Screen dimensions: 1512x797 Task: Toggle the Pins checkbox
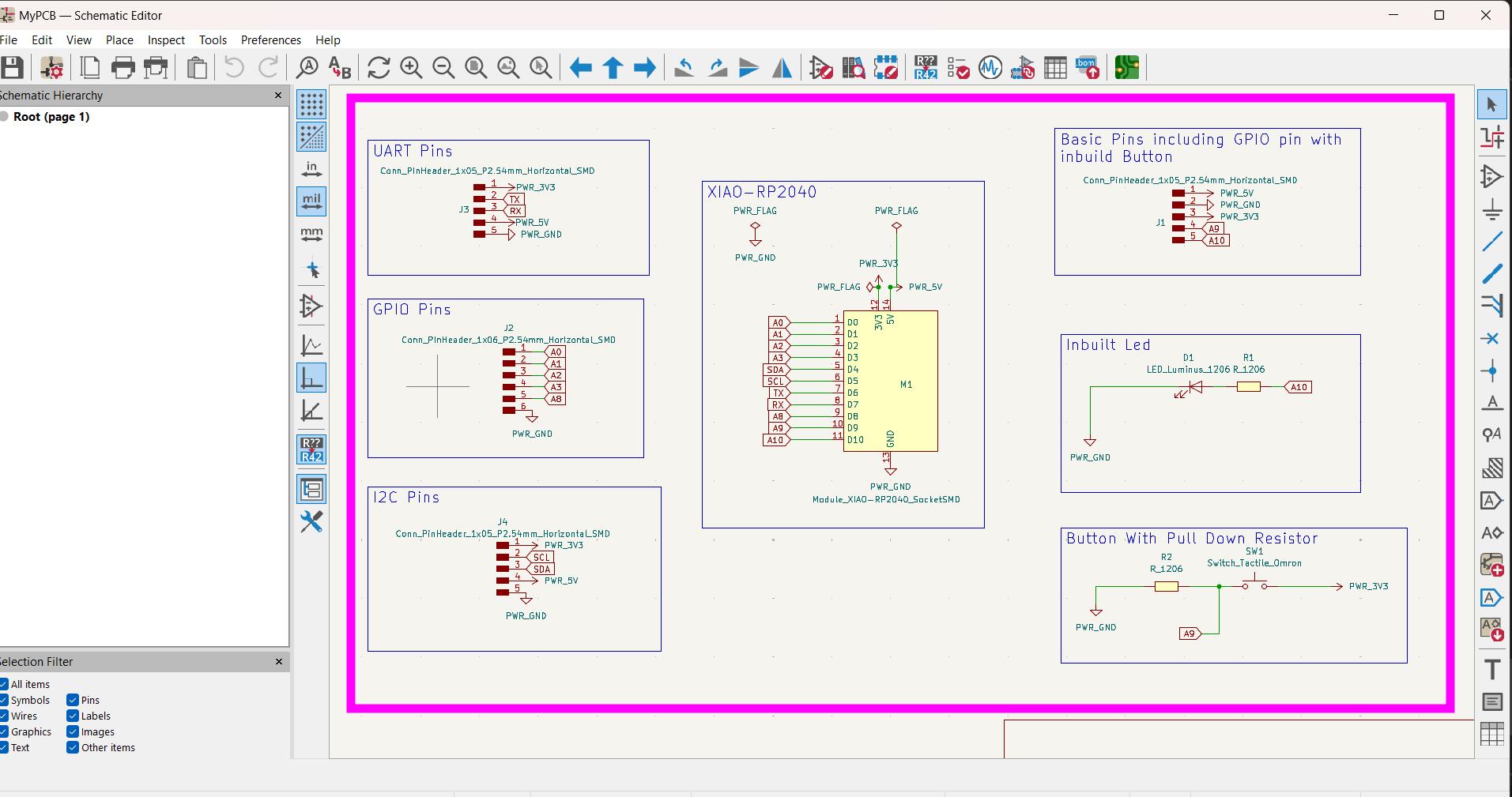tap(73, 701)
